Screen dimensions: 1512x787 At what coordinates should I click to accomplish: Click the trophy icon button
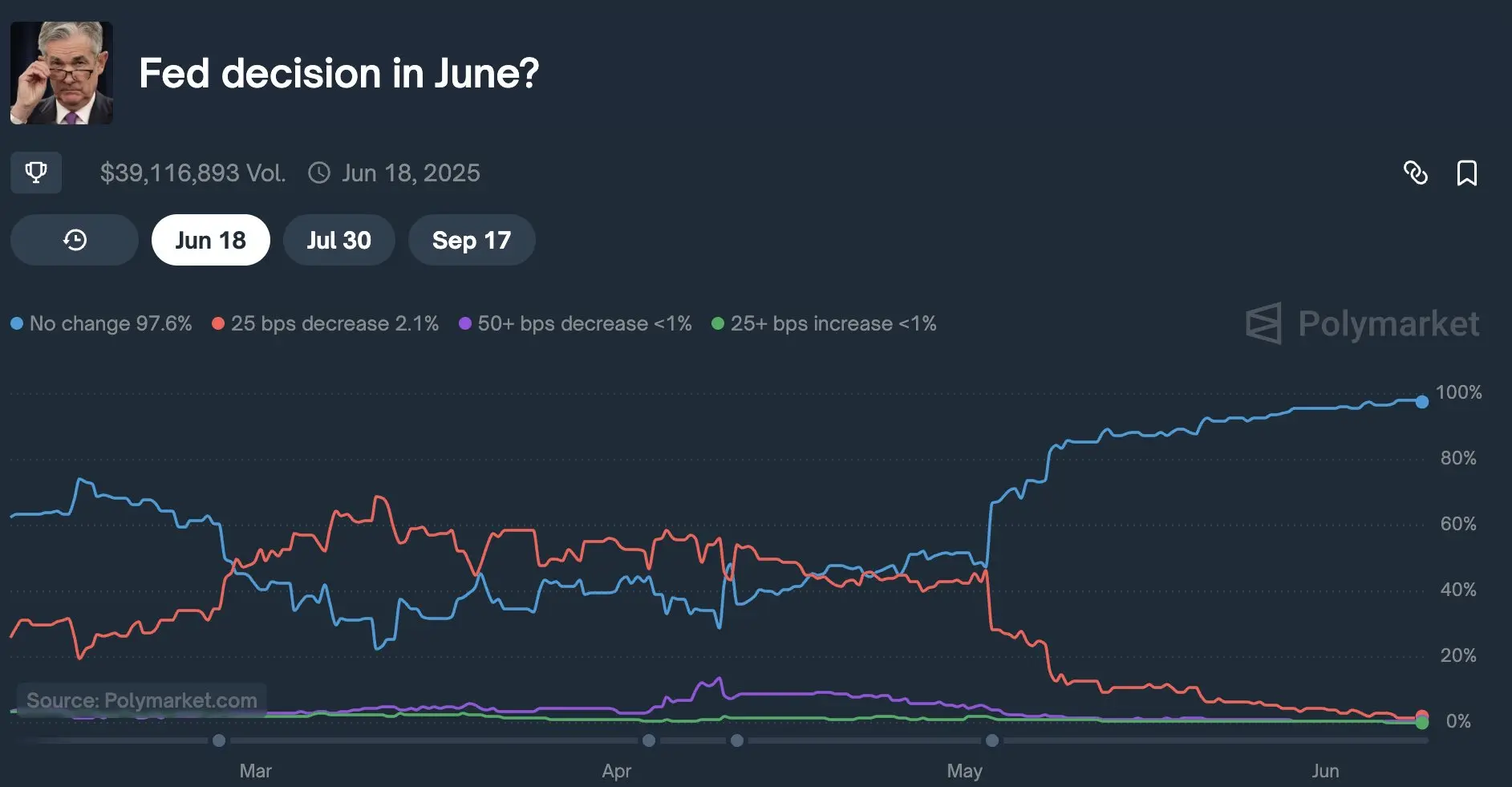coord(36,172)
